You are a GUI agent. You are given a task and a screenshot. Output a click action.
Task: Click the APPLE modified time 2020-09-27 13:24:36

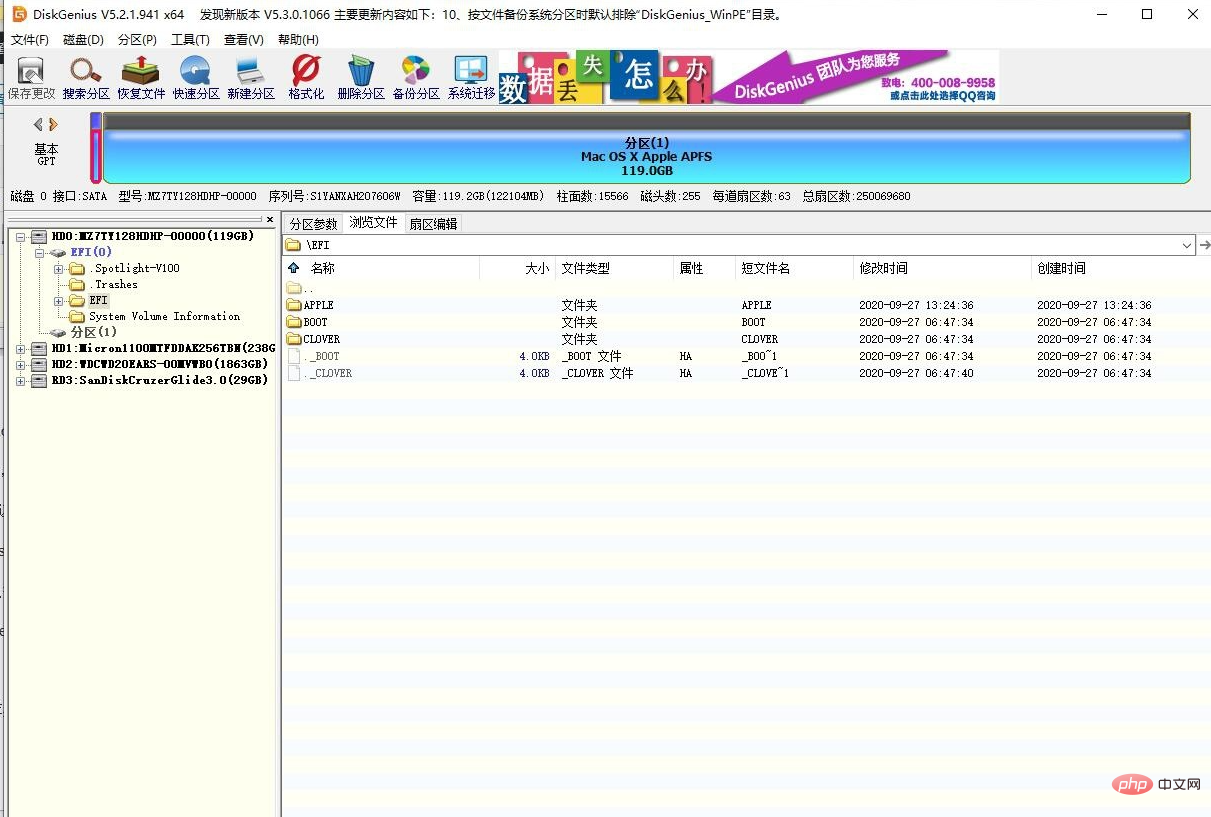pos(916,305)
